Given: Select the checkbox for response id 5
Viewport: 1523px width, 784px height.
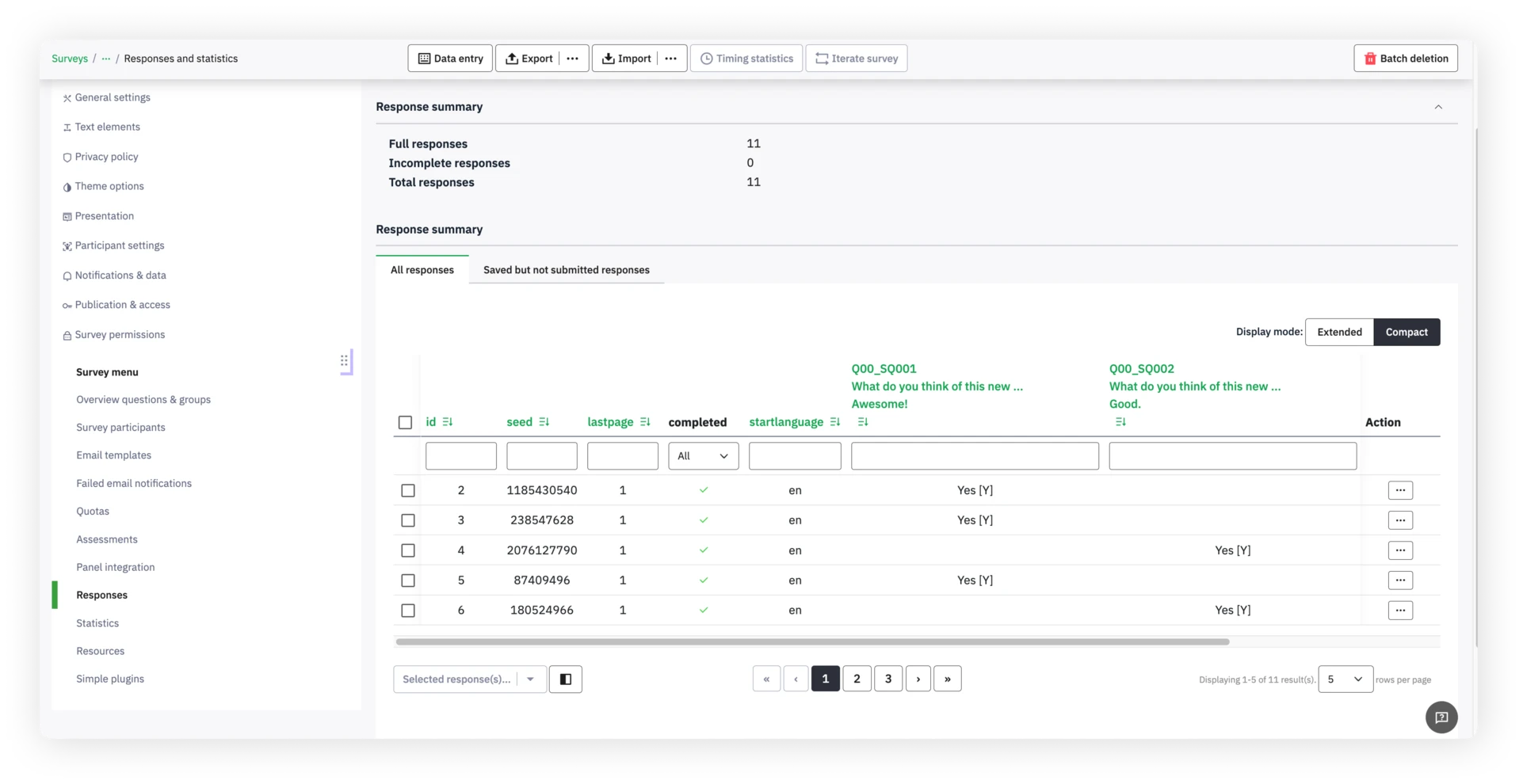Looking at the screenshot, I should tap(408, 580).
